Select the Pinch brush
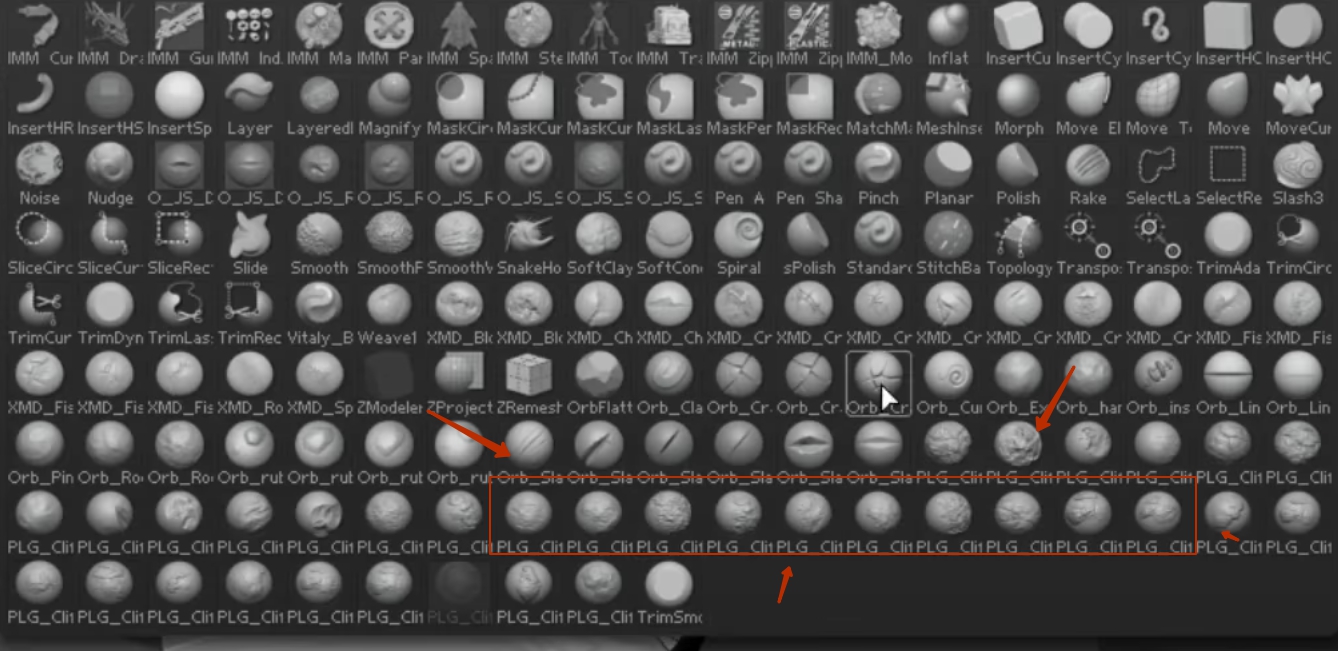The height and width of the screenshot is (651, 1338). (878, 174)
